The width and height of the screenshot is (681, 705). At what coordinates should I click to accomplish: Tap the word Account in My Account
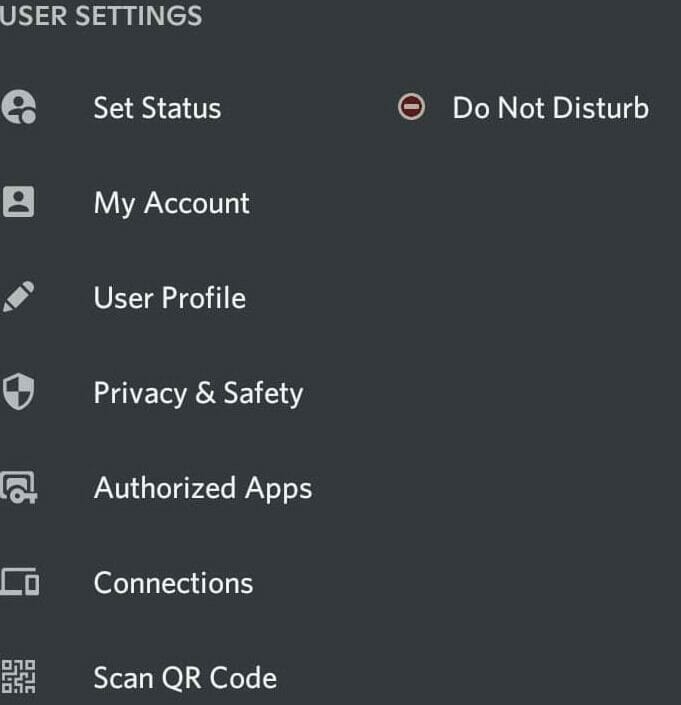point(196,203)
